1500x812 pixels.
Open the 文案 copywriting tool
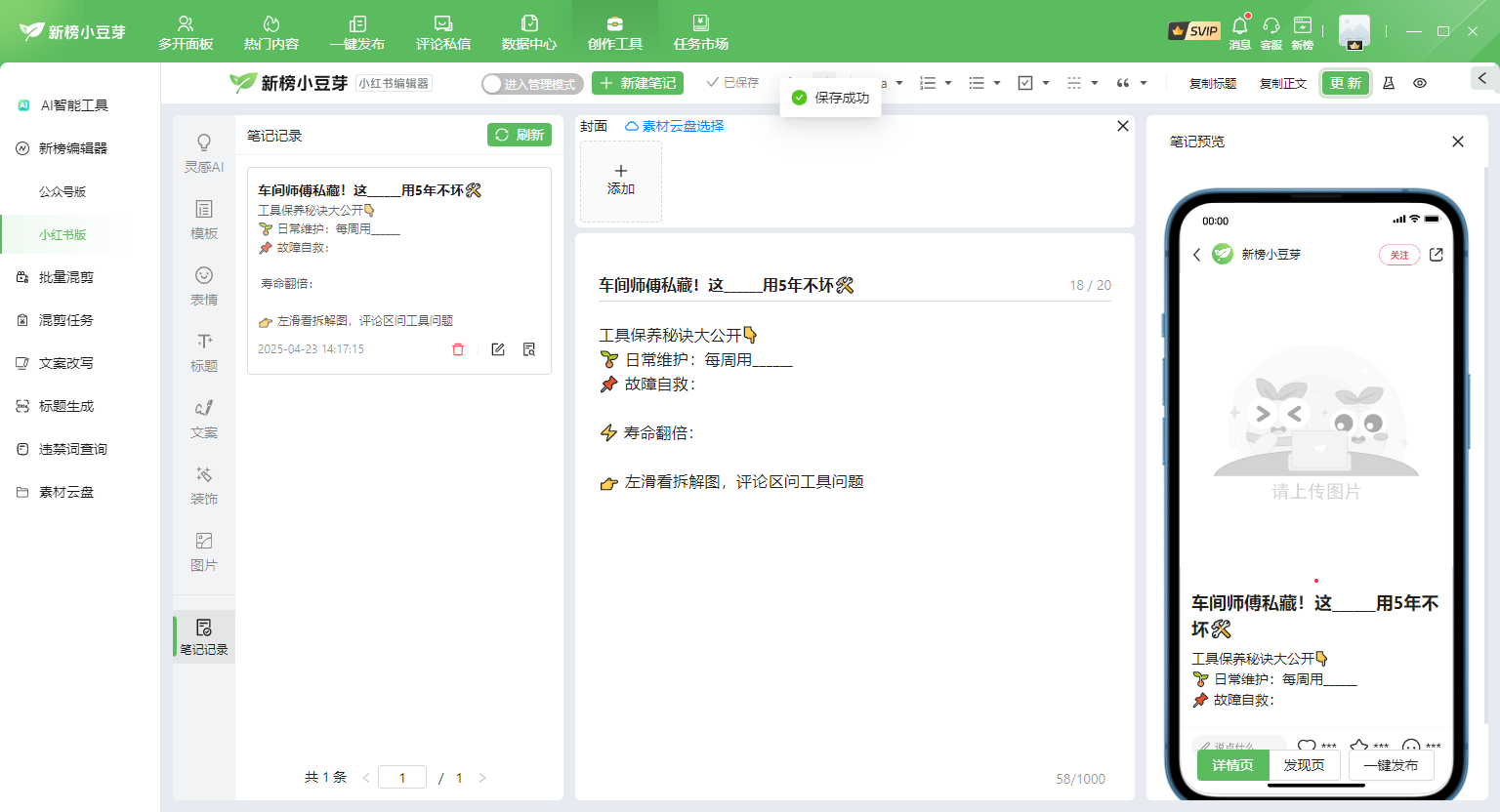204,419
